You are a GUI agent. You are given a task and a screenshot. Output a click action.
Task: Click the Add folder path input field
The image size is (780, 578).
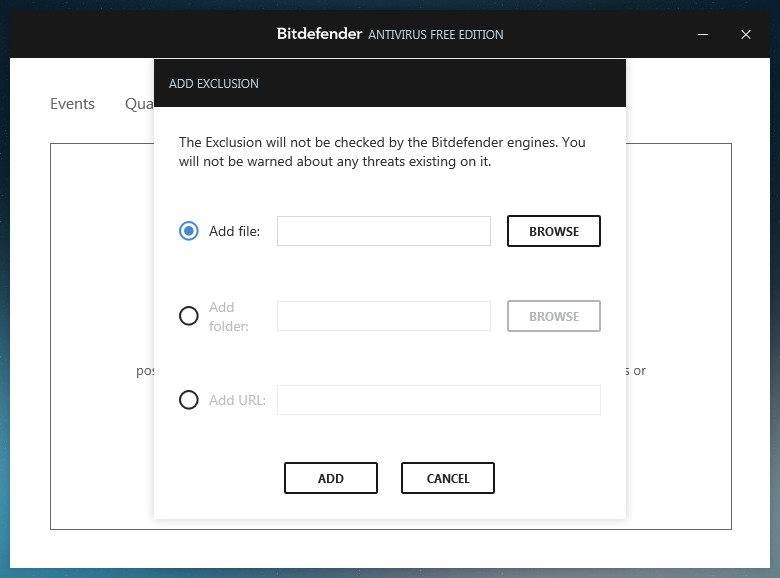tap(384, 316)
